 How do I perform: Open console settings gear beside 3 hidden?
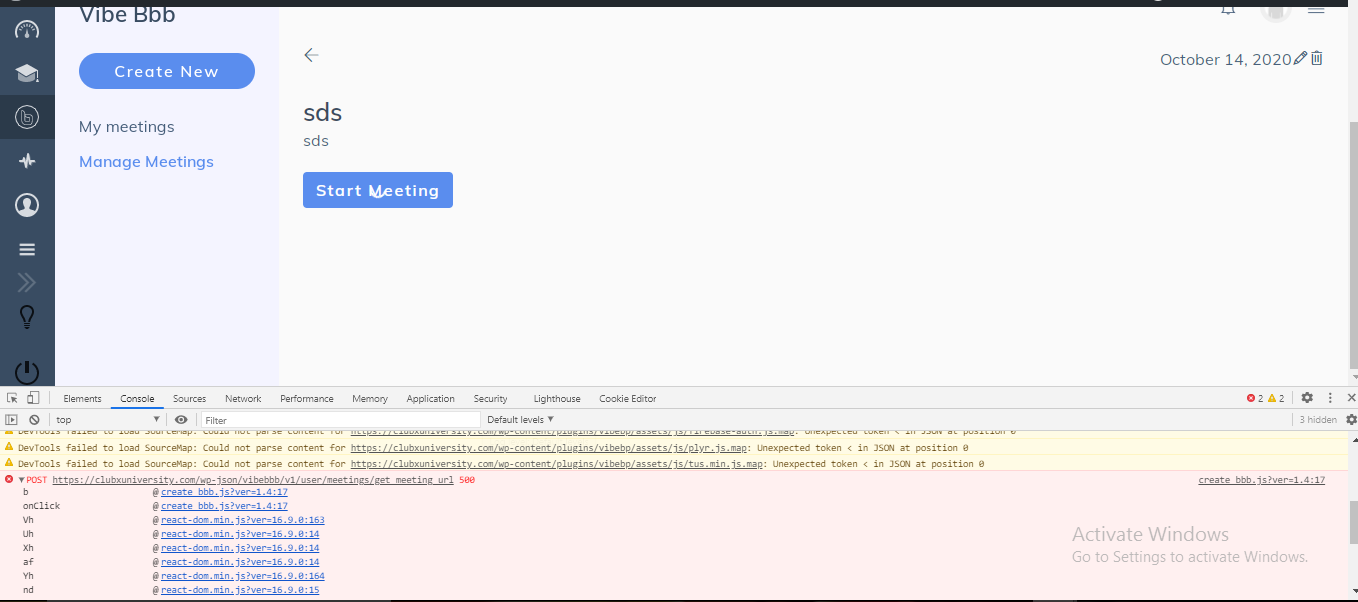(x=1351, y=420)
